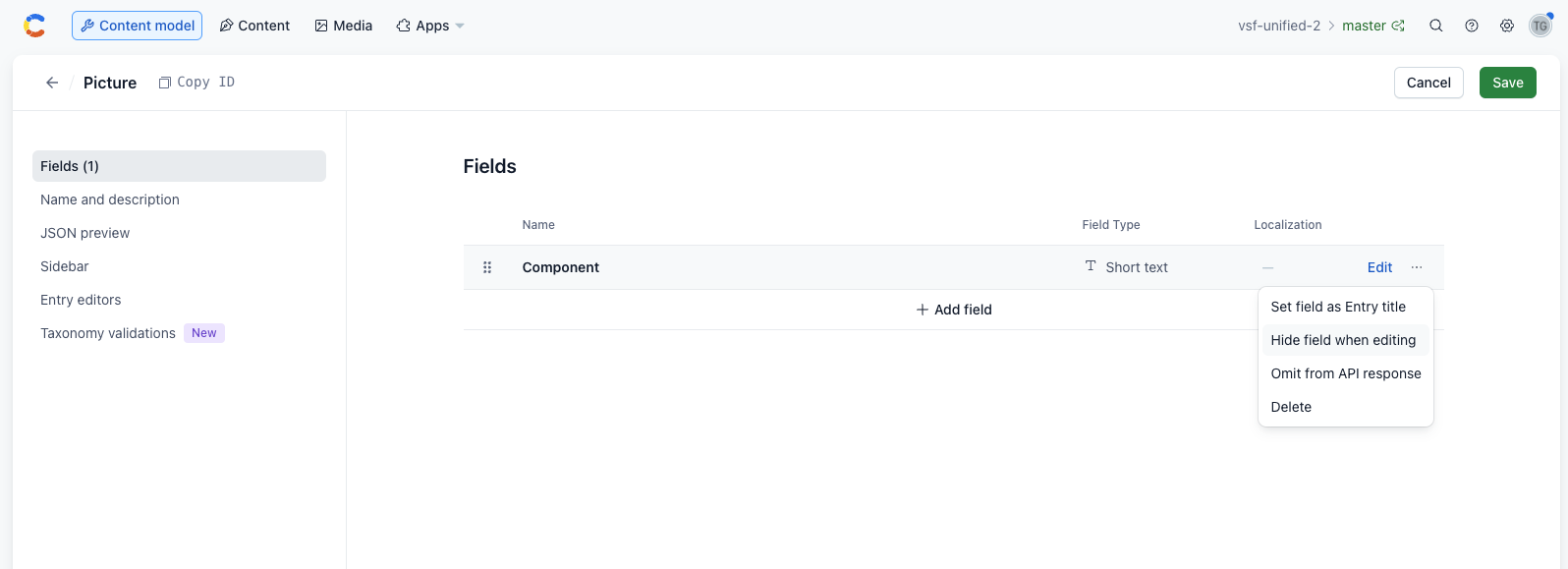Click the Contentful logo icon

coord(34,26)
